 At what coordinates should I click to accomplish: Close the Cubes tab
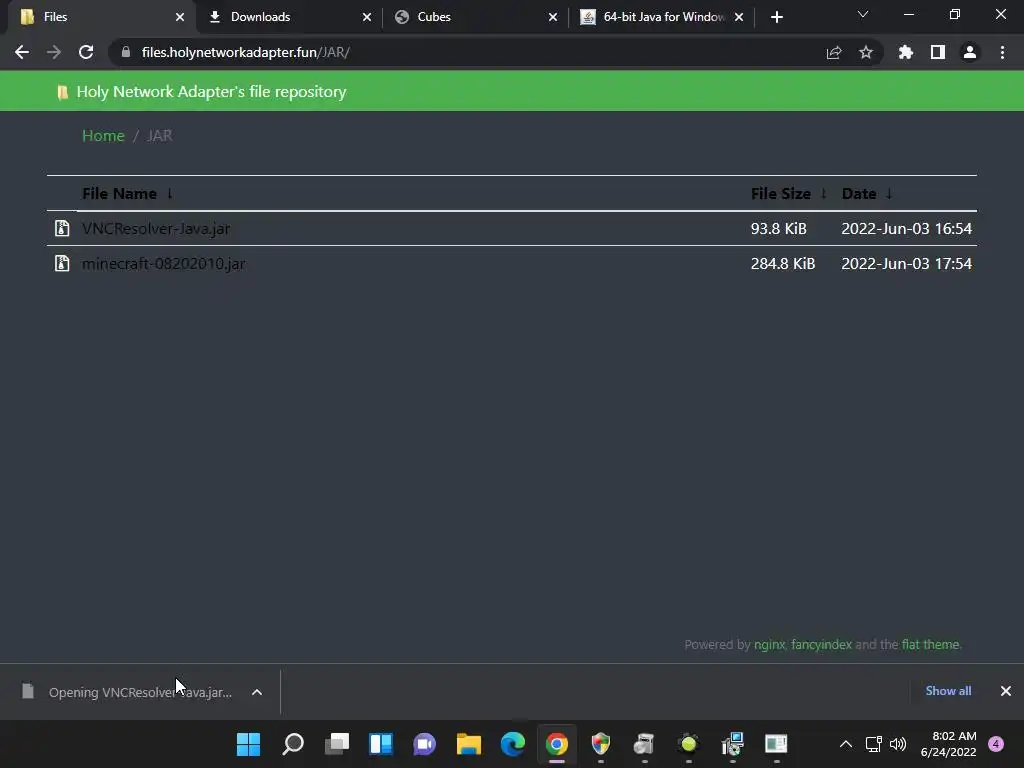(x=553, y=17)
